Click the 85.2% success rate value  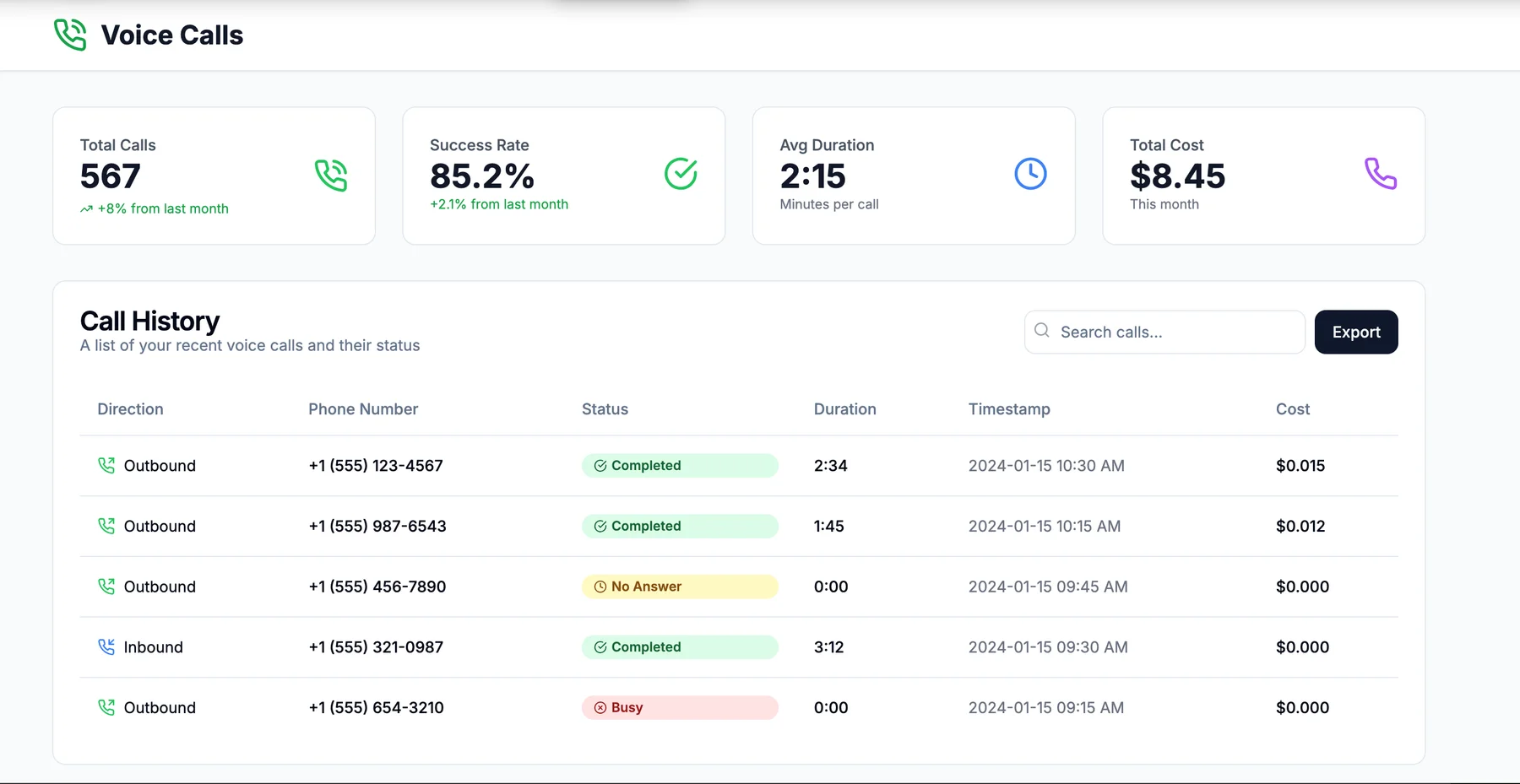[x=482, y=176]
